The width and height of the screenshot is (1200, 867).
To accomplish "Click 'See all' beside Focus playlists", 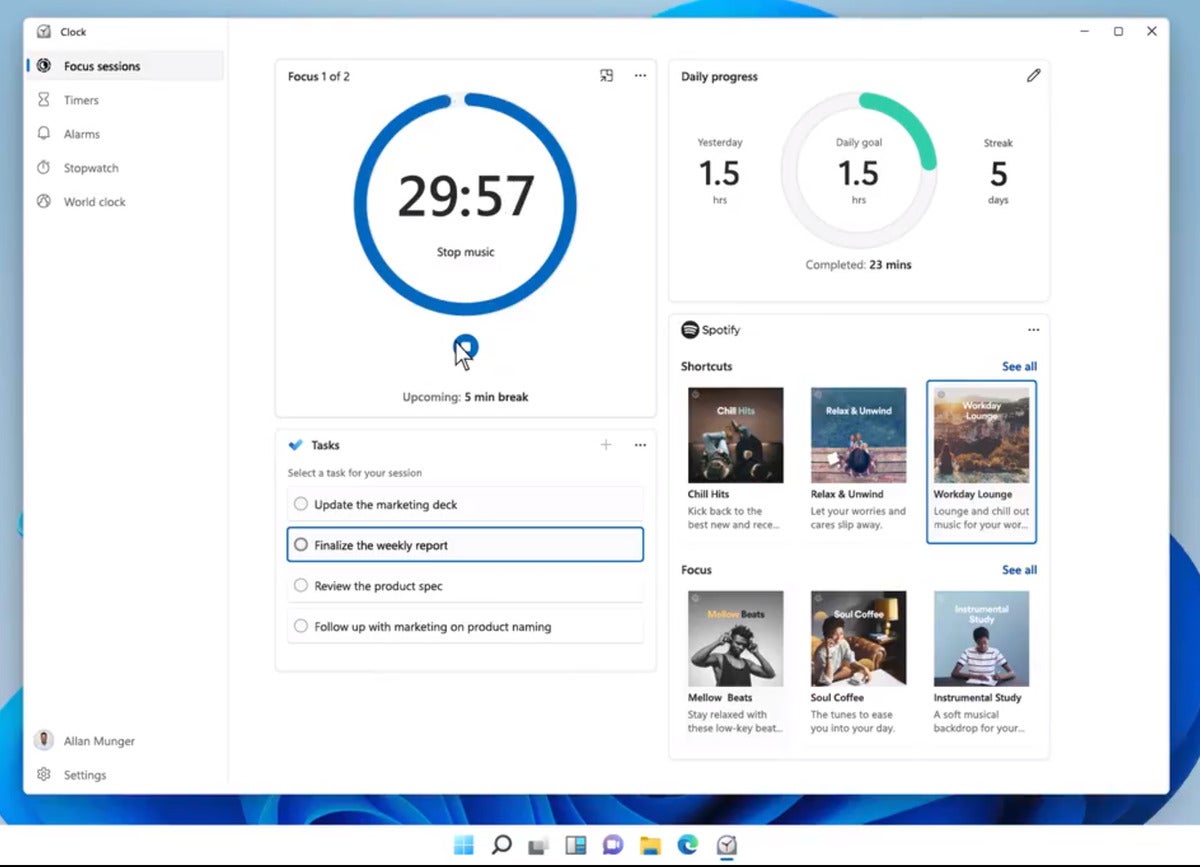I will 1019,570.
